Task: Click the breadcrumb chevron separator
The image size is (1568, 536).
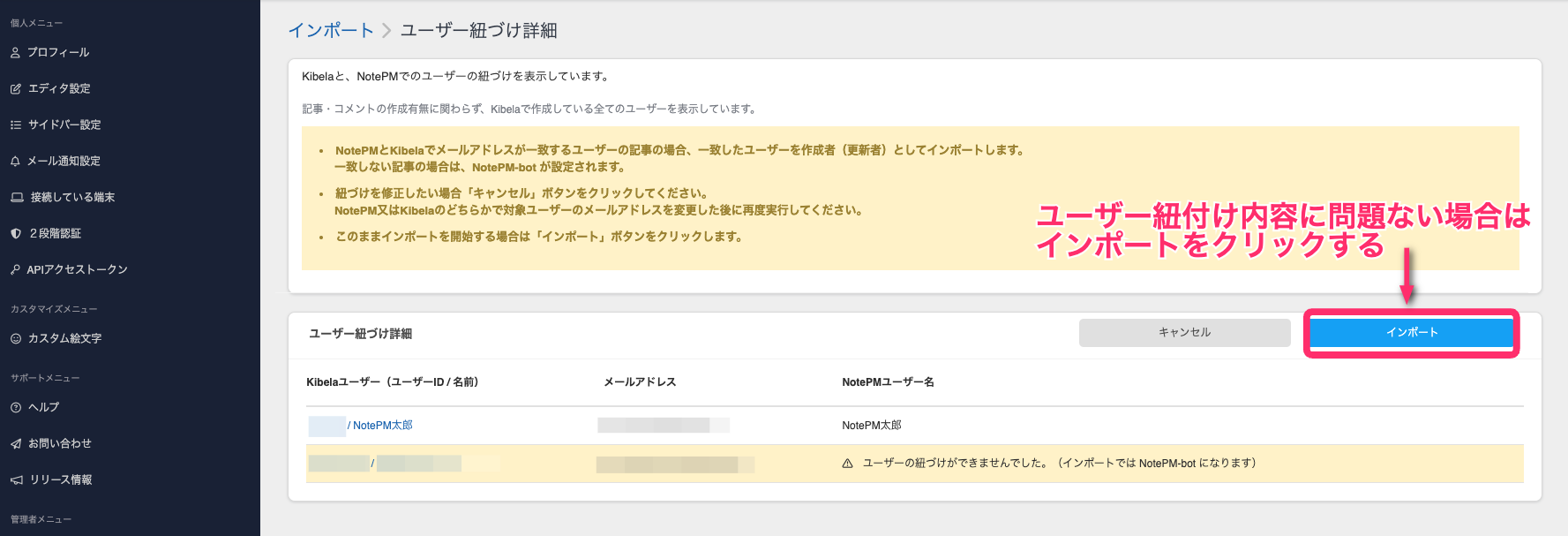Action: pyautogui.click(x=386, y=31)
